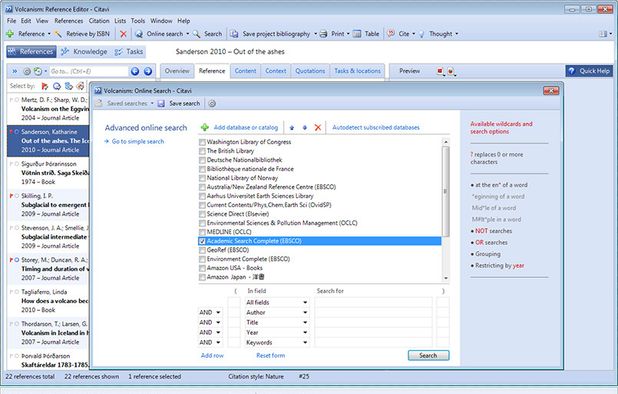Open the Table view icon
Viewport: 618px width, 394px height.
tap(357, 34)
